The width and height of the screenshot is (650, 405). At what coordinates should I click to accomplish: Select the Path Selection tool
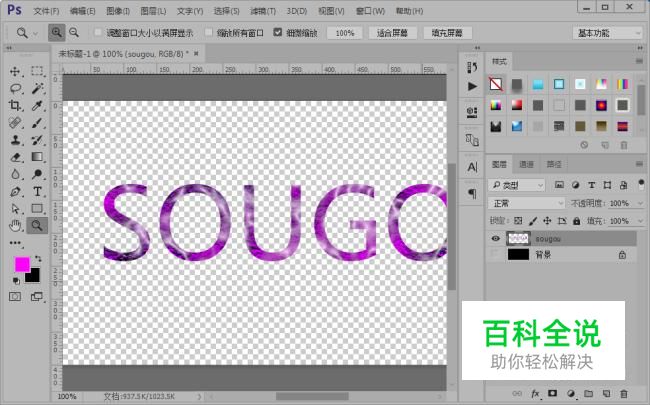click(15, 209)
